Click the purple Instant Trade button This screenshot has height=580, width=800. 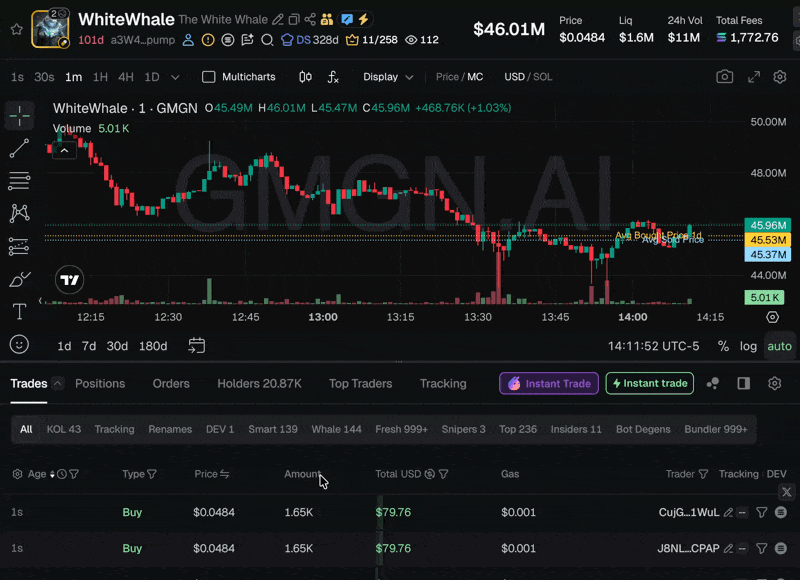click(x=549, y=384)
